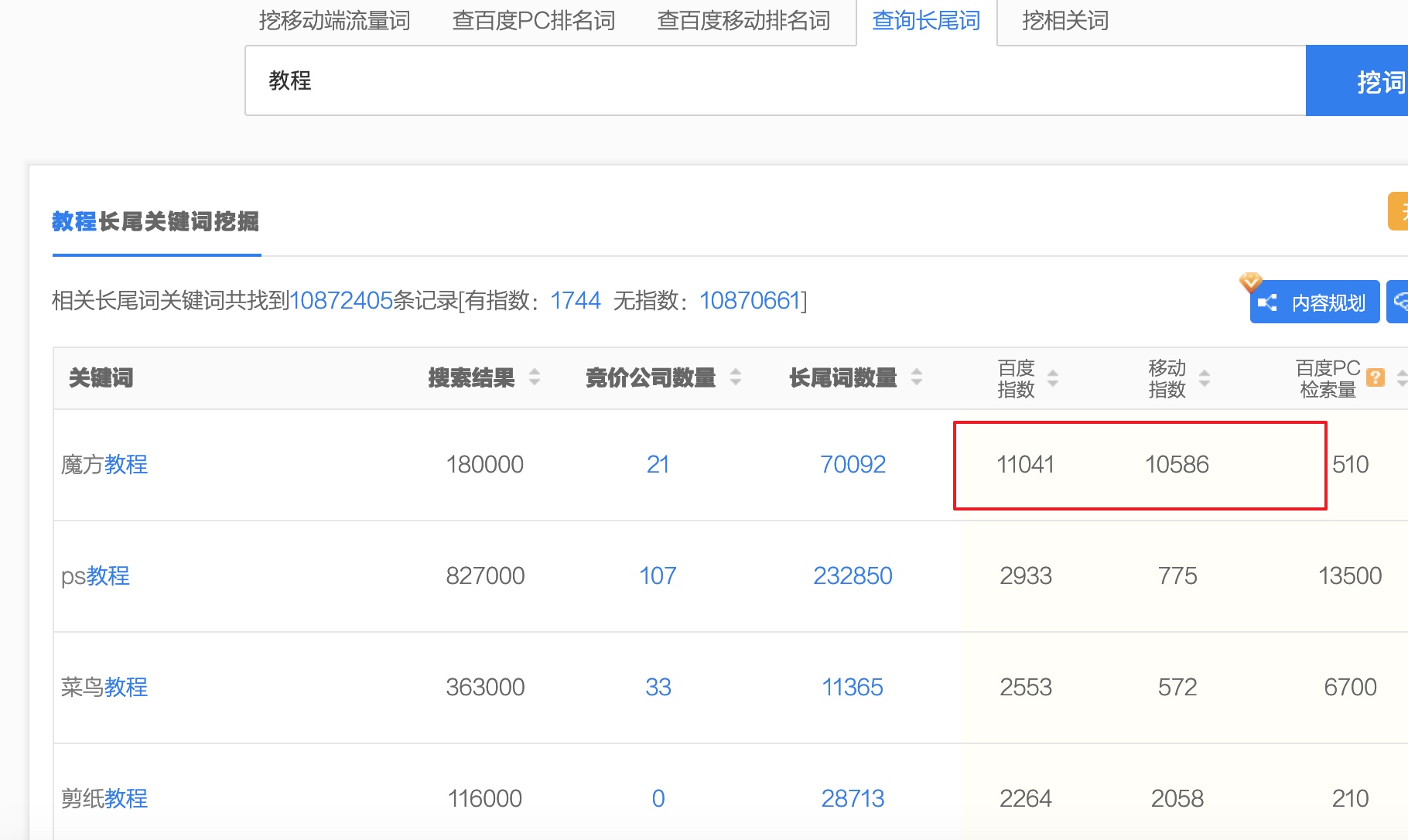Open long-tail count 70092

(853, 465)
